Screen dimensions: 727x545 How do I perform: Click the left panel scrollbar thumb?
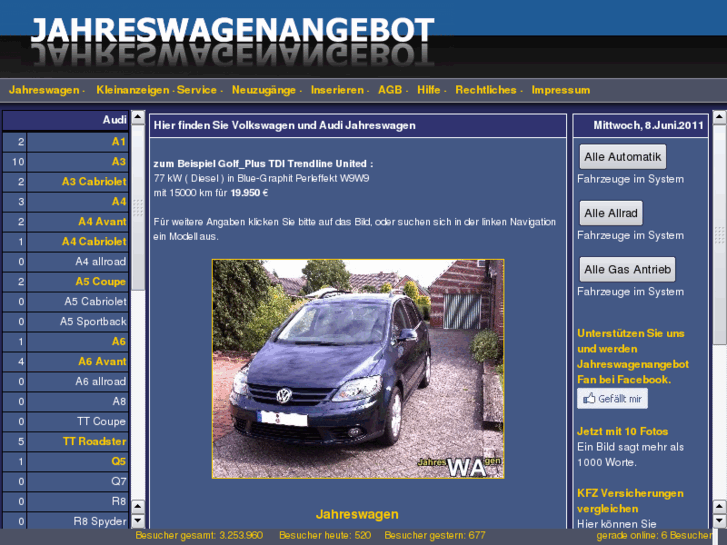pyautogui.click(x=138, y=208)
